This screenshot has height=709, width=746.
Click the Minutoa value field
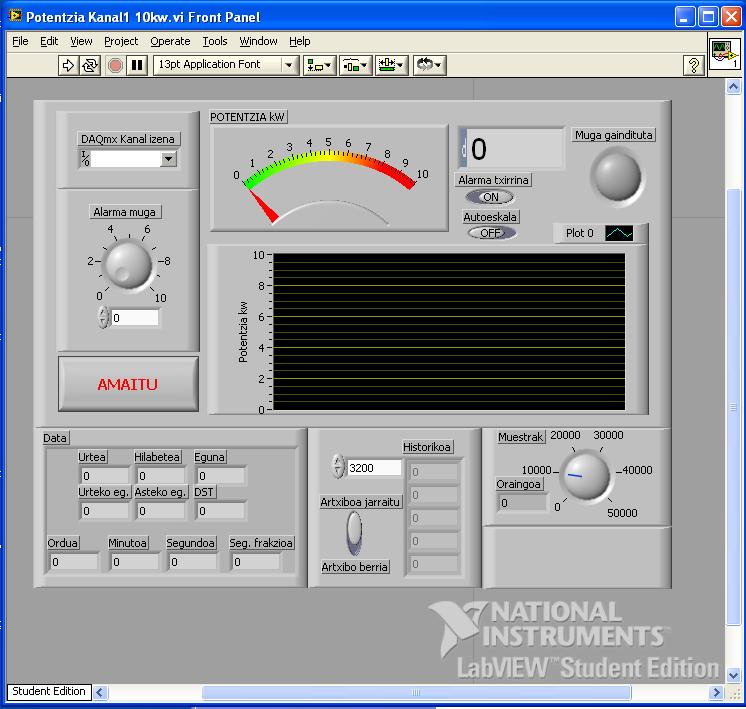[135, 562]
